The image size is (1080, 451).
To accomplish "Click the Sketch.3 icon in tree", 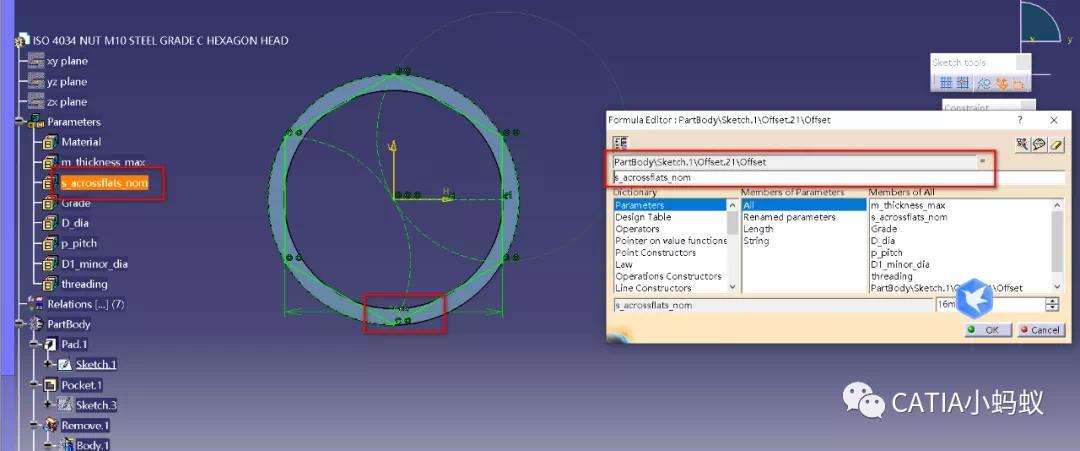I will [x=65, y=405].
